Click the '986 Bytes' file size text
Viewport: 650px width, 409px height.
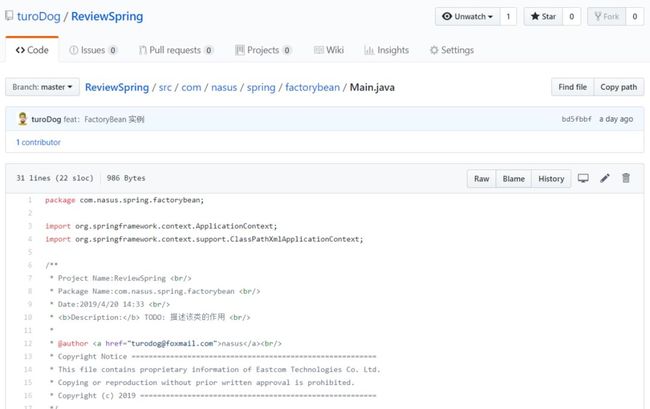pos(126,178)
